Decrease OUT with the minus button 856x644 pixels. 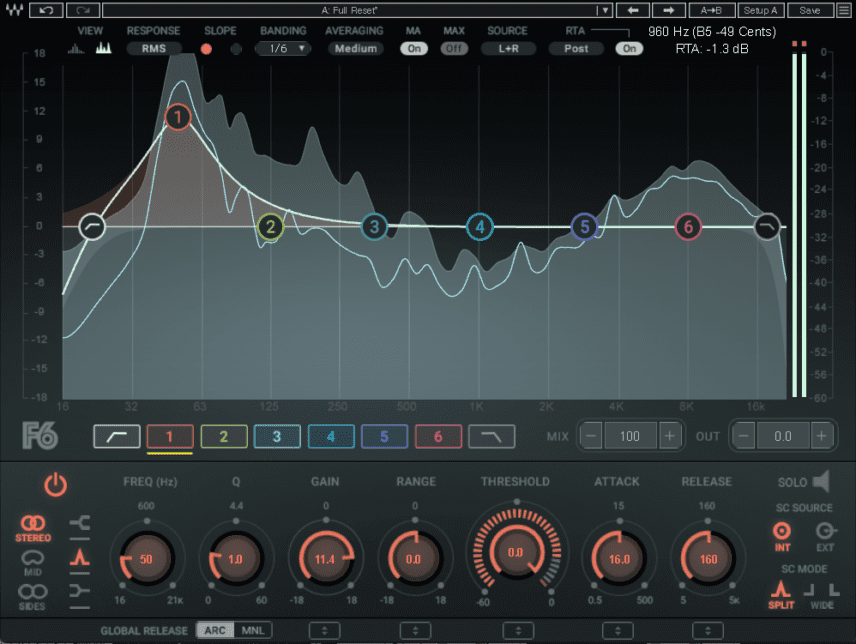coord(743,436)
